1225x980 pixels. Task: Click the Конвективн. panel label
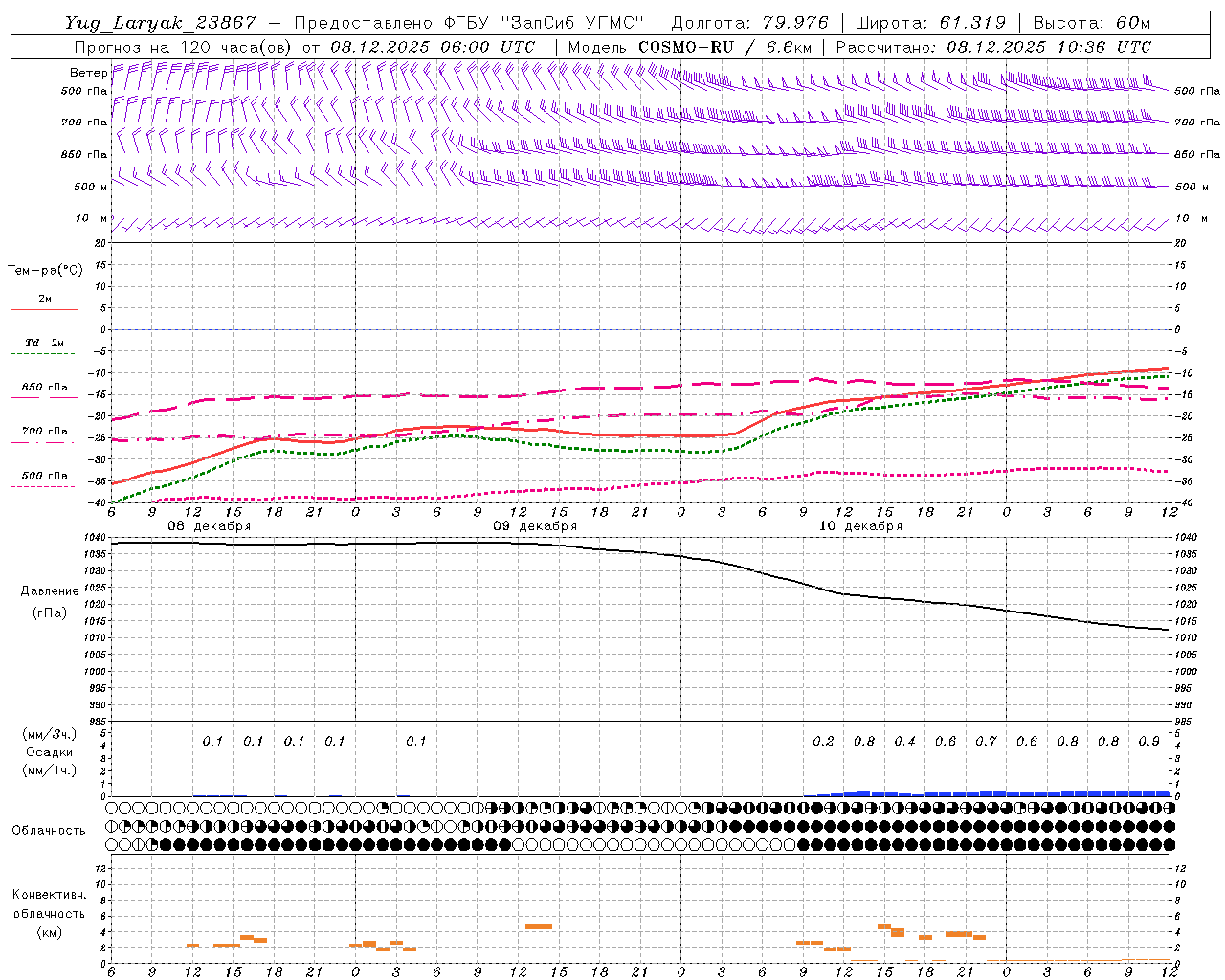(x=49, y=895)
